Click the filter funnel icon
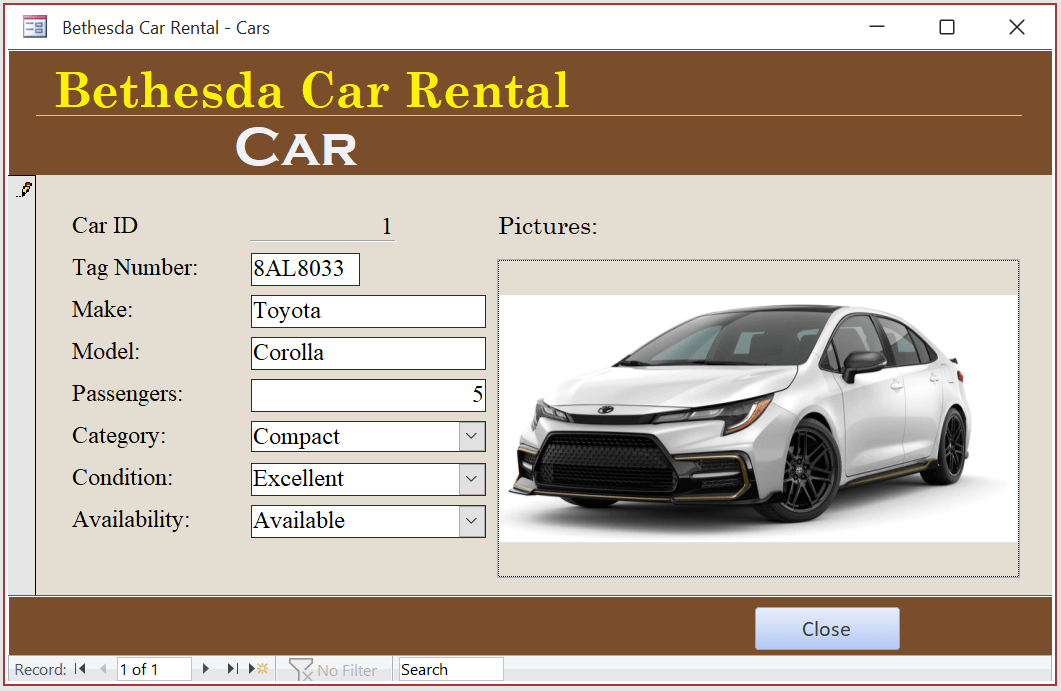Viewport: 1061px width, 691px height. [x=301, y=669]
